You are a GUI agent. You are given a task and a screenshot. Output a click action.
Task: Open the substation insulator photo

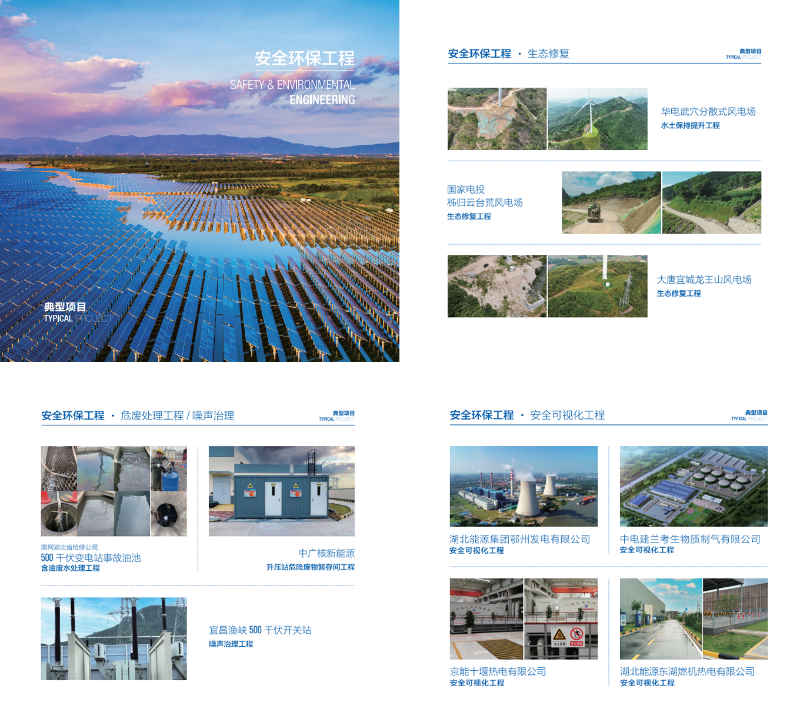click(x=113, y=639)
